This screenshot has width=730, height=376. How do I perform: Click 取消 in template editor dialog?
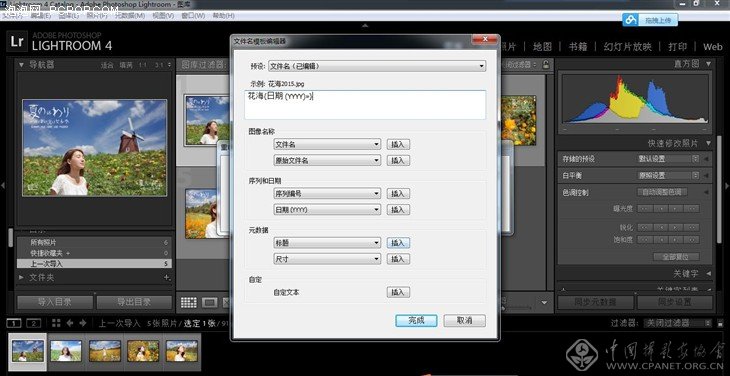[x=465, y=321]
